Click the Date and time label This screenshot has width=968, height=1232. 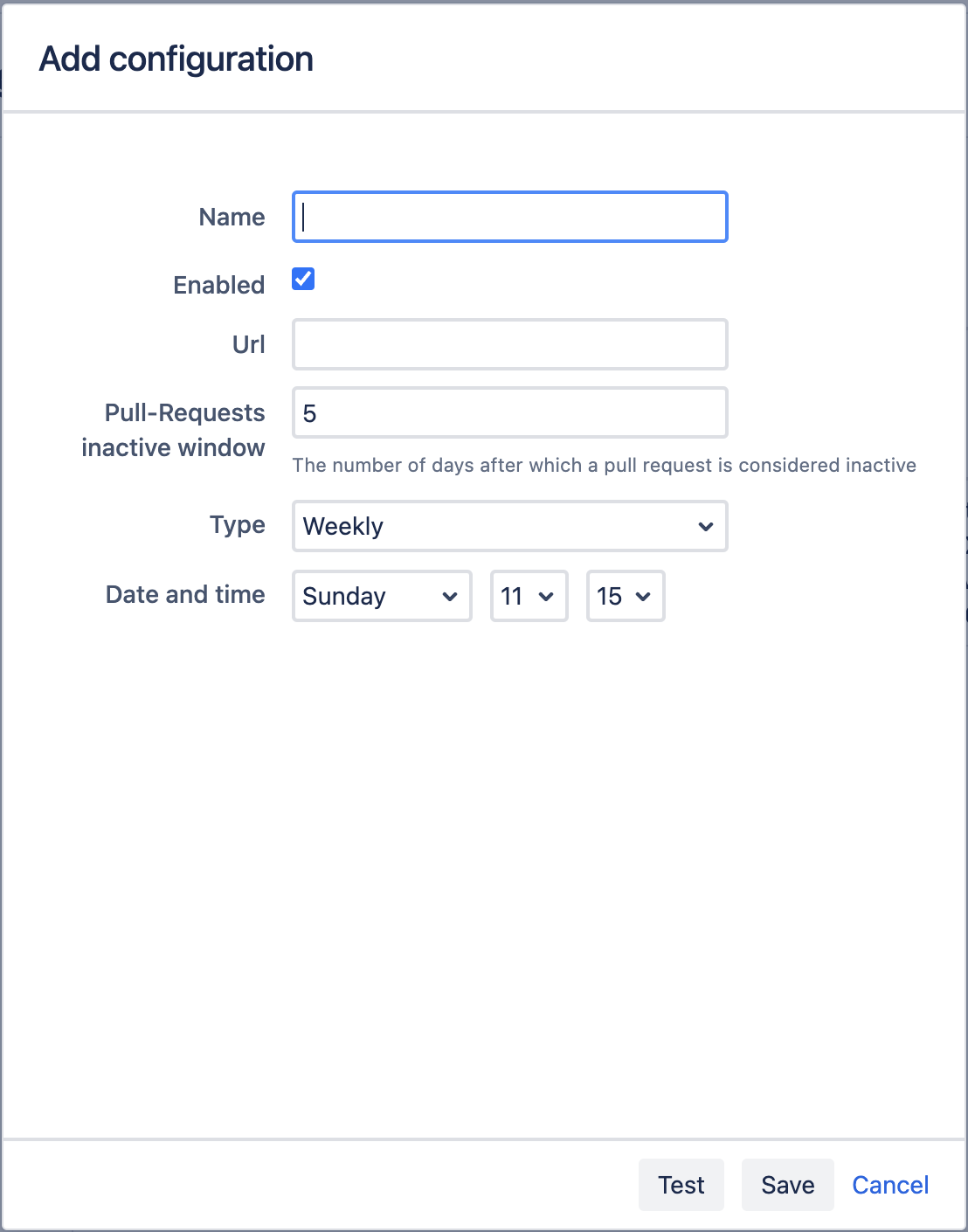[x=185, y=594]
